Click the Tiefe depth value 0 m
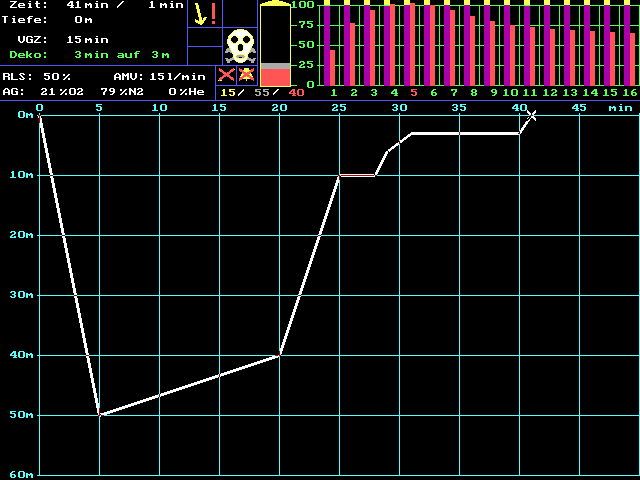The width and height of the screenshot is (640, 480). [x=84, y=19]
